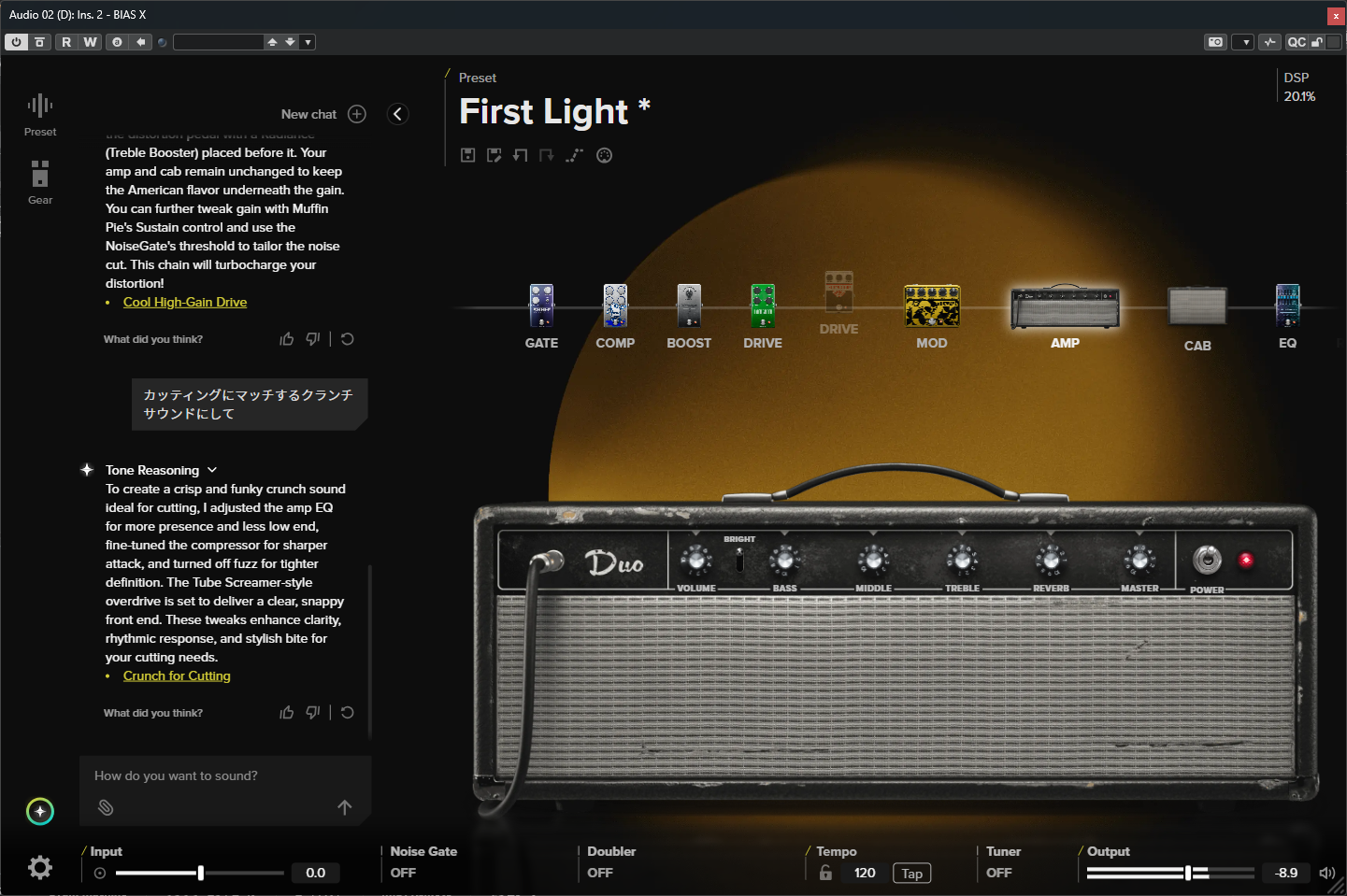This screenshot has height=896, width=1347.
Task: Click the QC button in host toolbar
Action: point(1297,42)
